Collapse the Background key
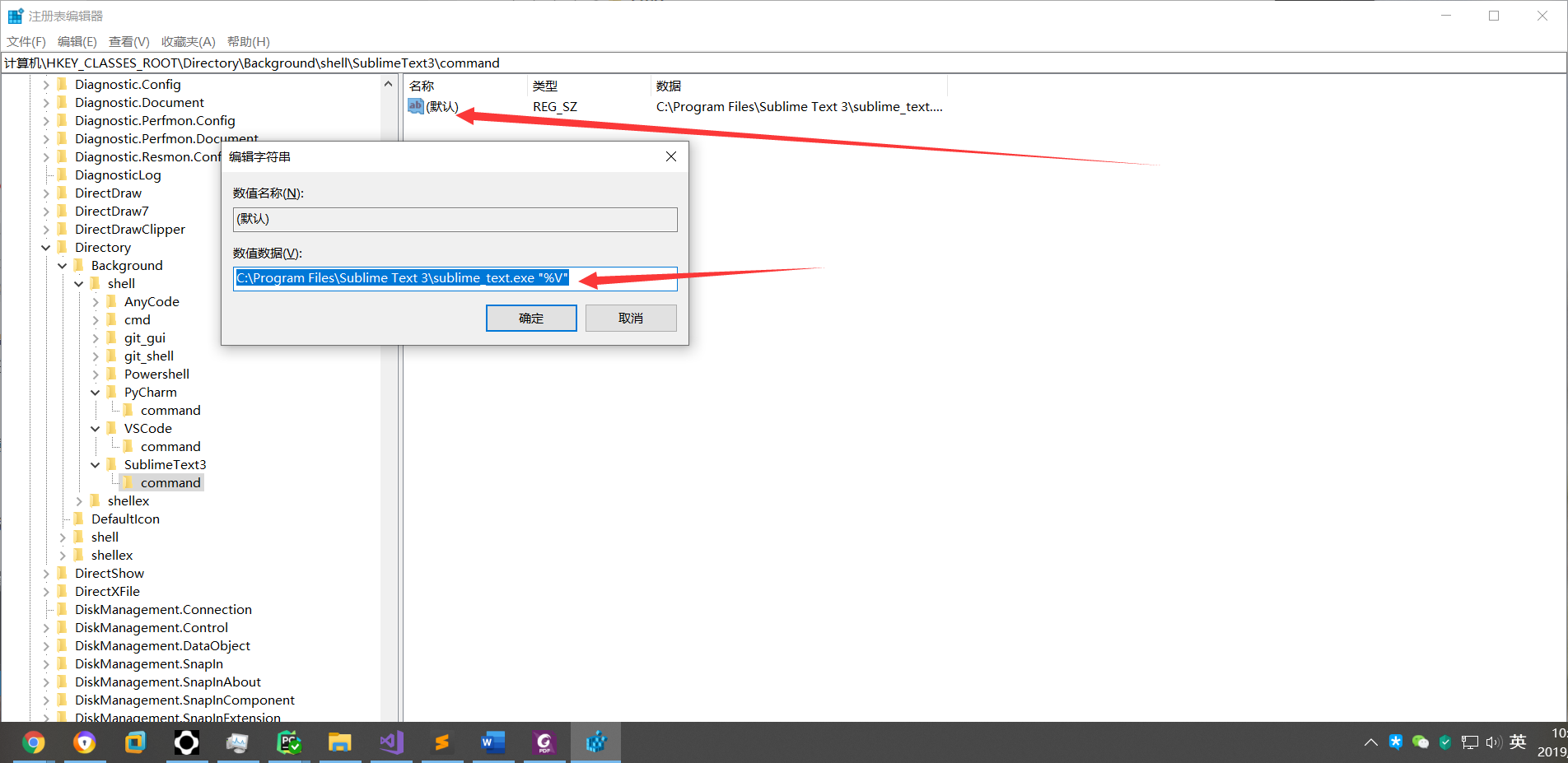Screen dimensions: 1568x763 pyautogui.click(x=63, y=266)
